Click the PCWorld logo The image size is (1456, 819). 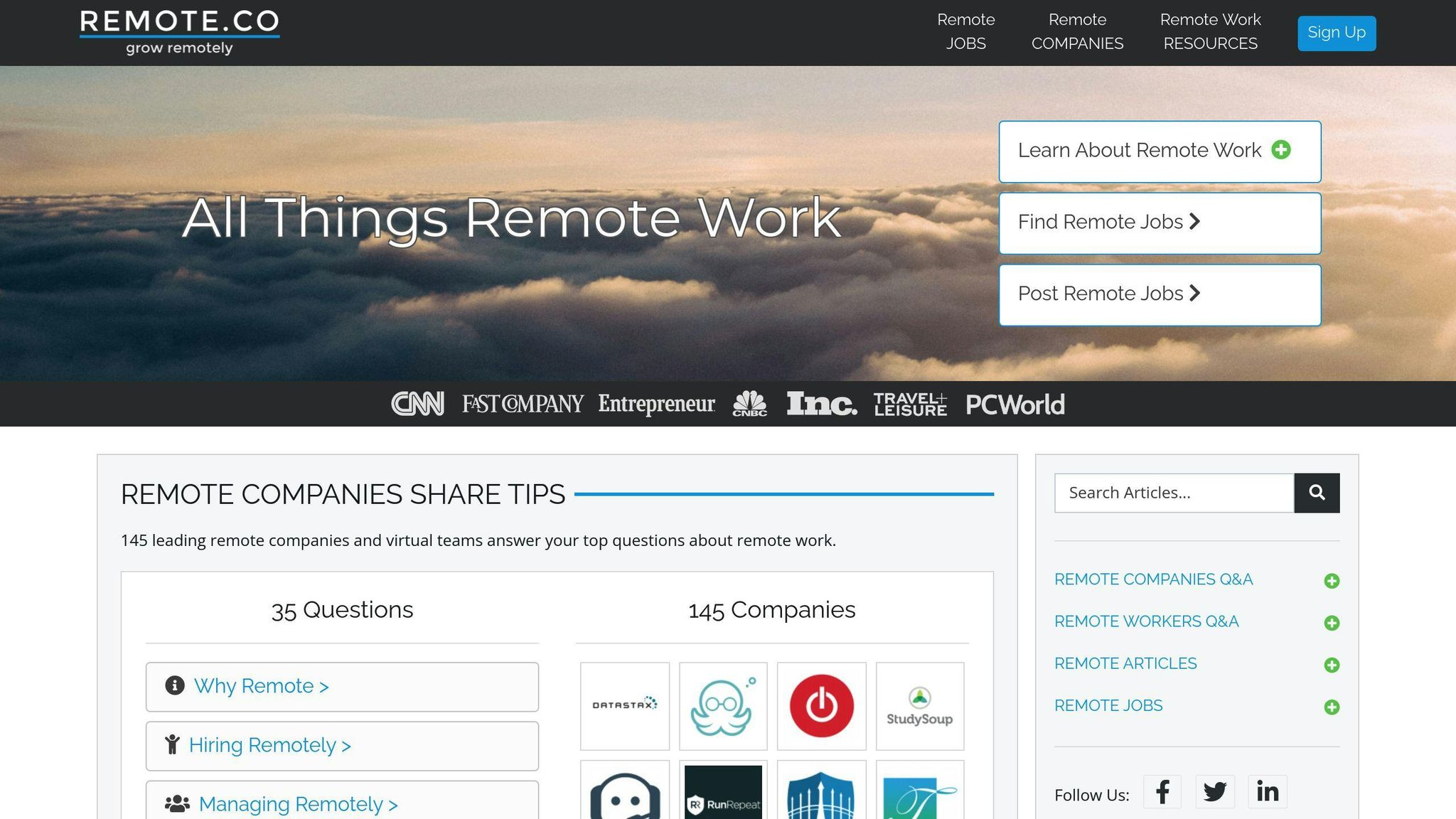[x=1015, y=405]
